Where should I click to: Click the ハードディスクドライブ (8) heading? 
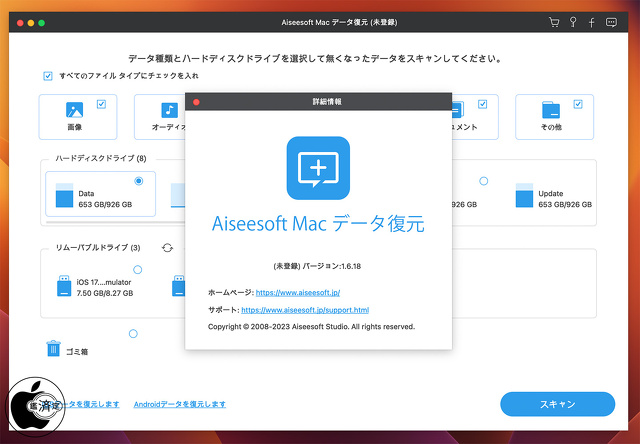pos(101,158)
